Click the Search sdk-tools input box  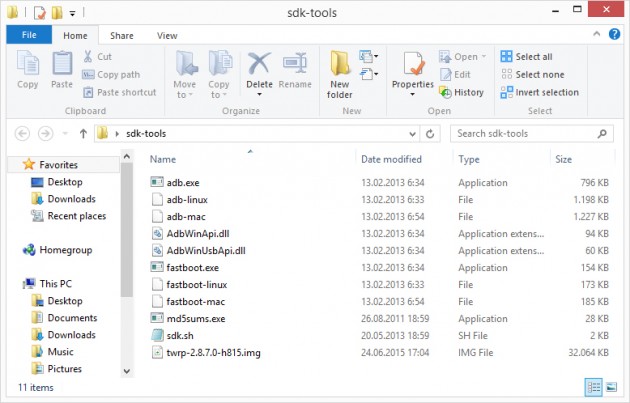point(525,133)
